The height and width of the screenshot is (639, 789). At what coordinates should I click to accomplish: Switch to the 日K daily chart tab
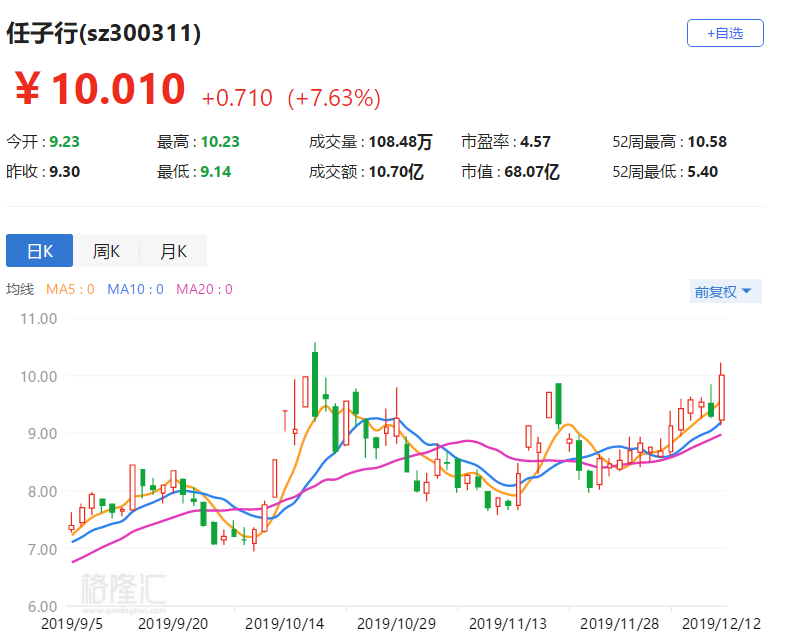click(x=40, y=251)
